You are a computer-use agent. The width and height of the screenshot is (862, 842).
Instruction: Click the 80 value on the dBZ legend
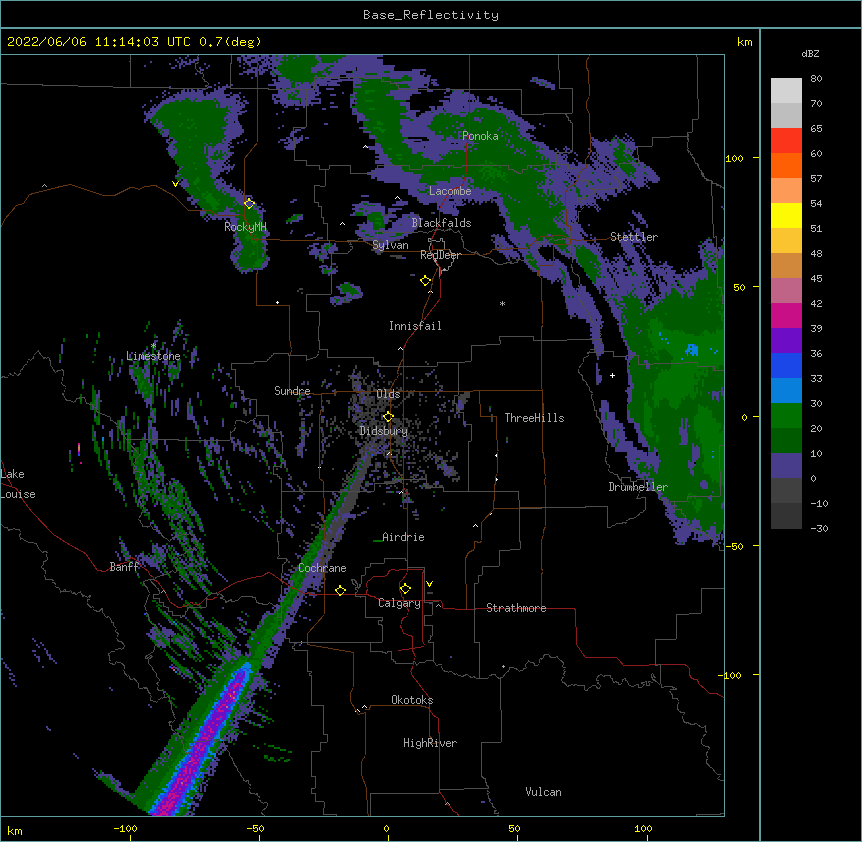pos(816,79)
